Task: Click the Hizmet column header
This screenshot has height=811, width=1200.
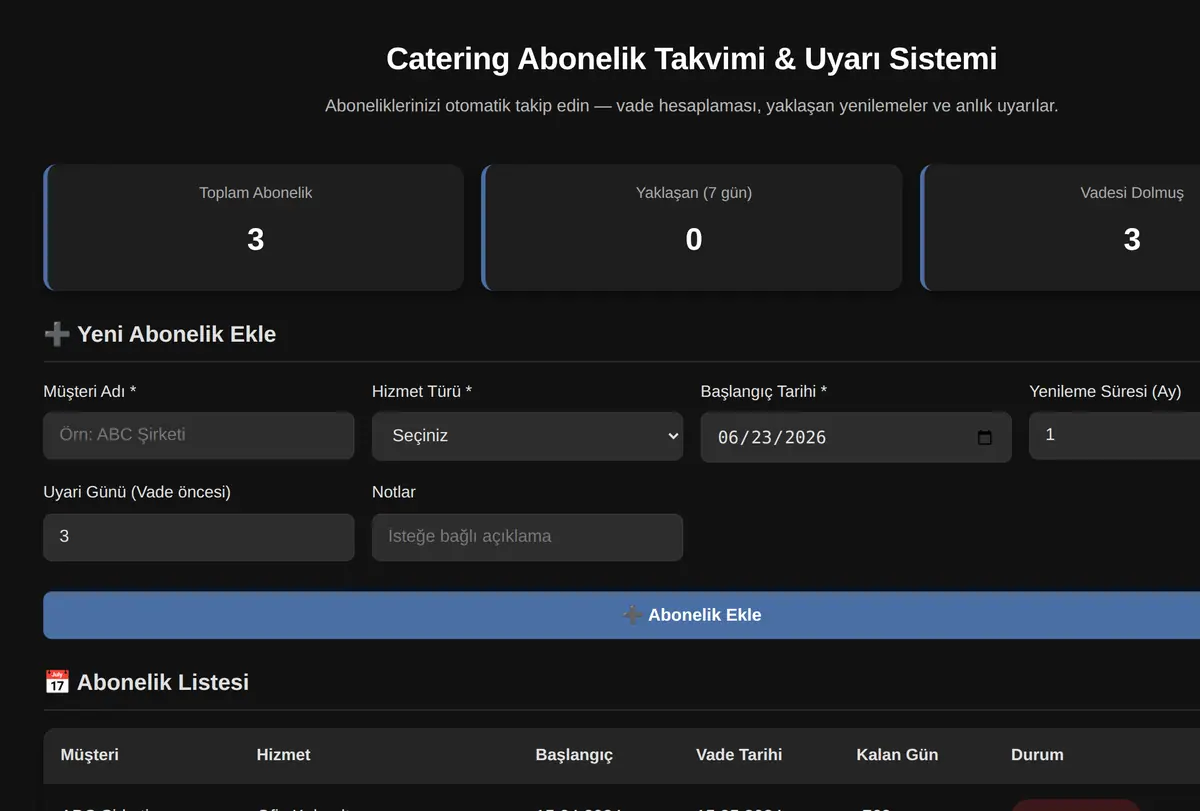Action: [284, 755]
